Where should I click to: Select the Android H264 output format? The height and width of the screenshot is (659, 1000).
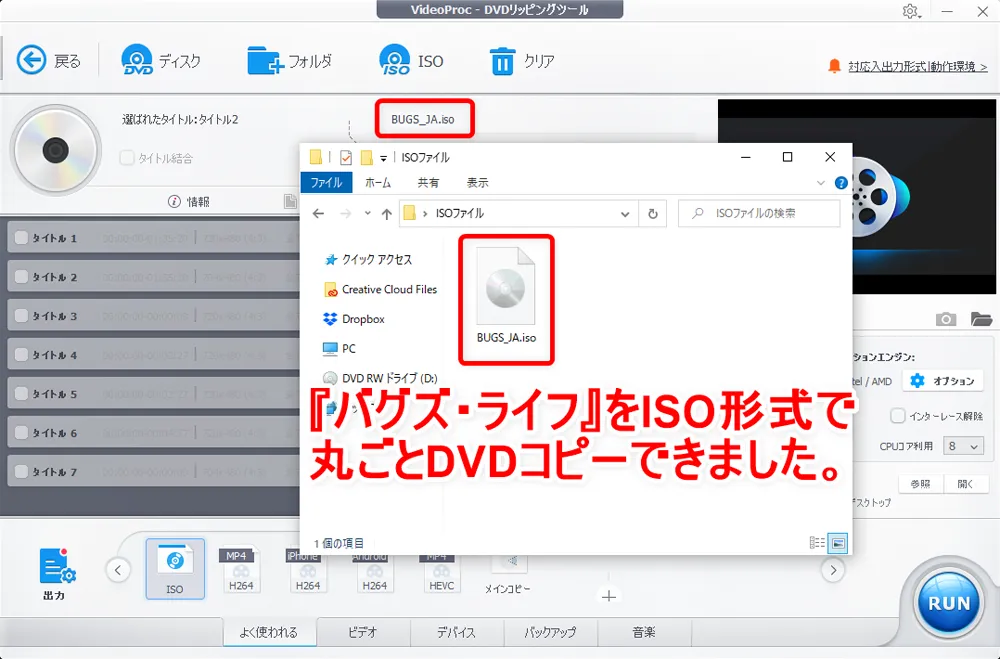coord(374,570)
